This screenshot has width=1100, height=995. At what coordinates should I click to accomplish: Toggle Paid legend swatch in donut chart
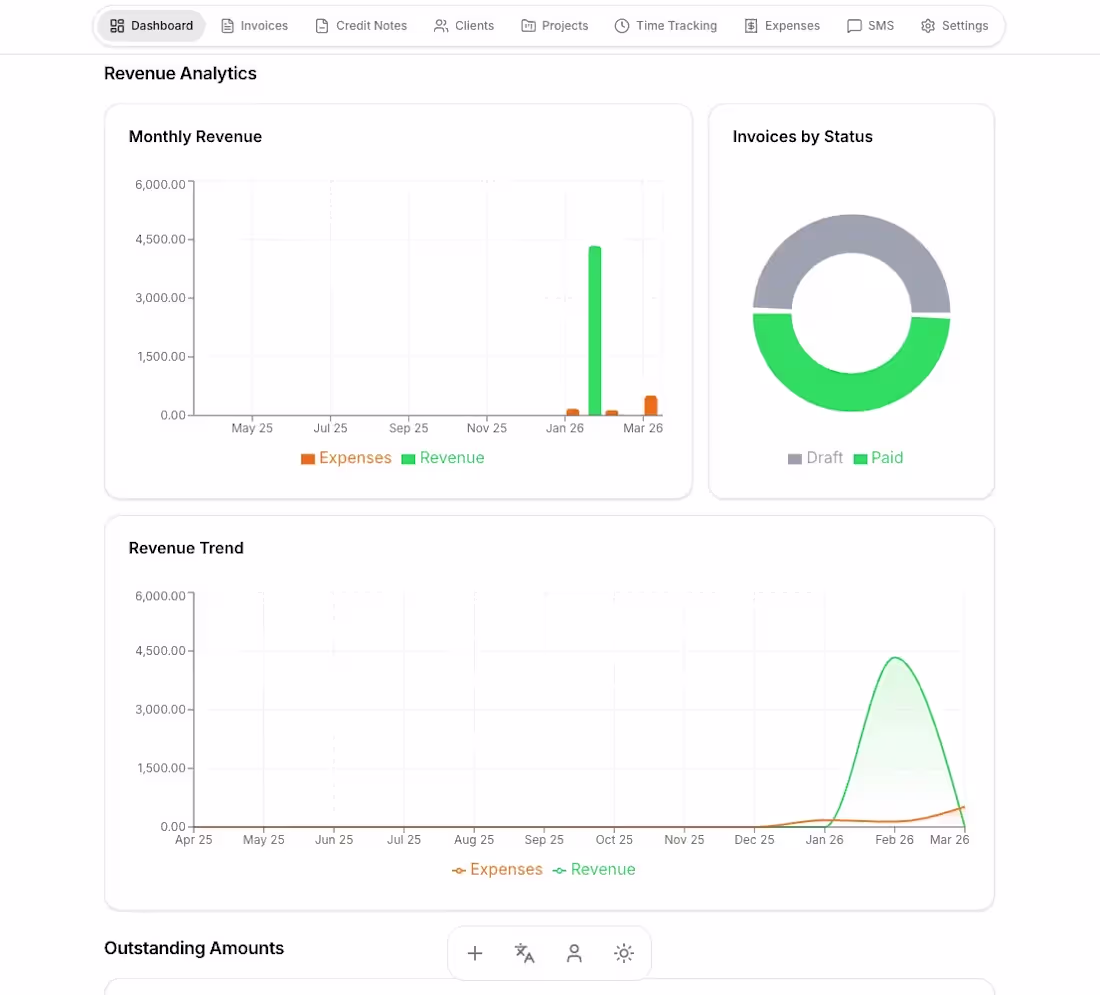[x=860, y=459]
